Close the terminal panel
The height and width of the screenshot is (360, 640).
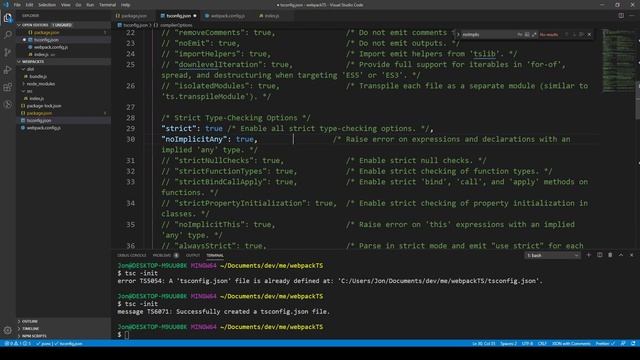[631, 255]
